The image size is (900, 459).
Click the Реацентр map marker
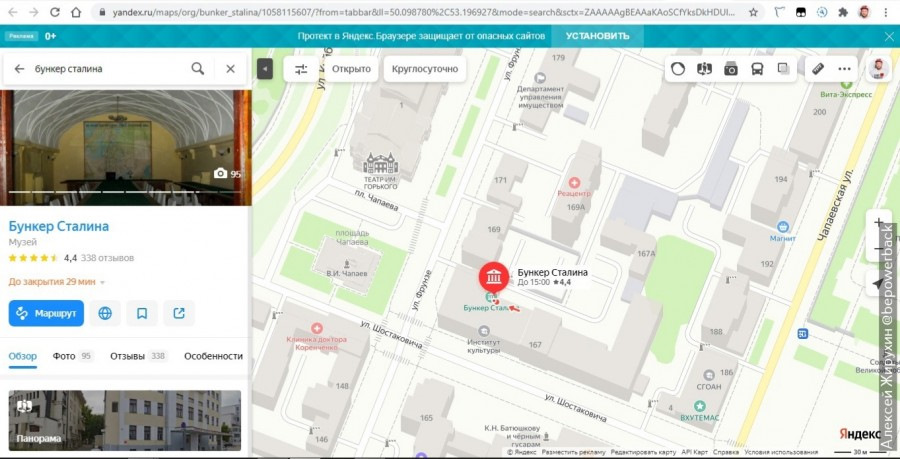point(574,183)
